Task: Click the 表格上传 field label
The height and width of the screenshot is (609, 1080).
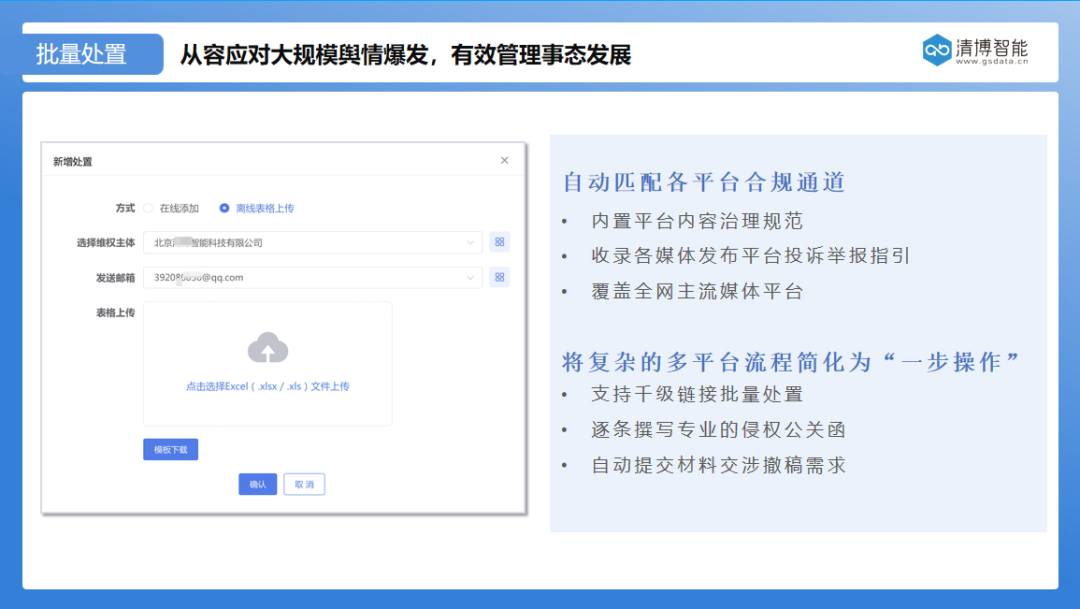Action: 115,313
